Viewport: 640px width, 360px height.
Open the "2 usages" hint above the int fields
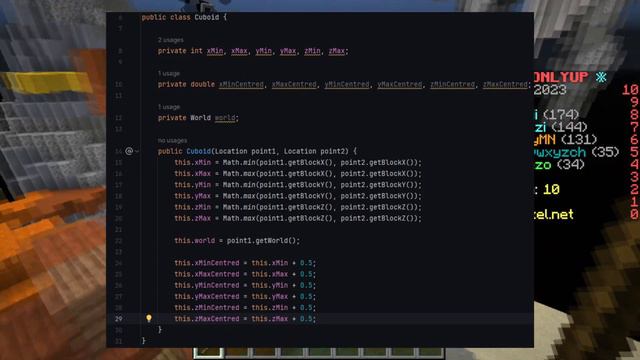pyautogui.click(x=171, y=40)
